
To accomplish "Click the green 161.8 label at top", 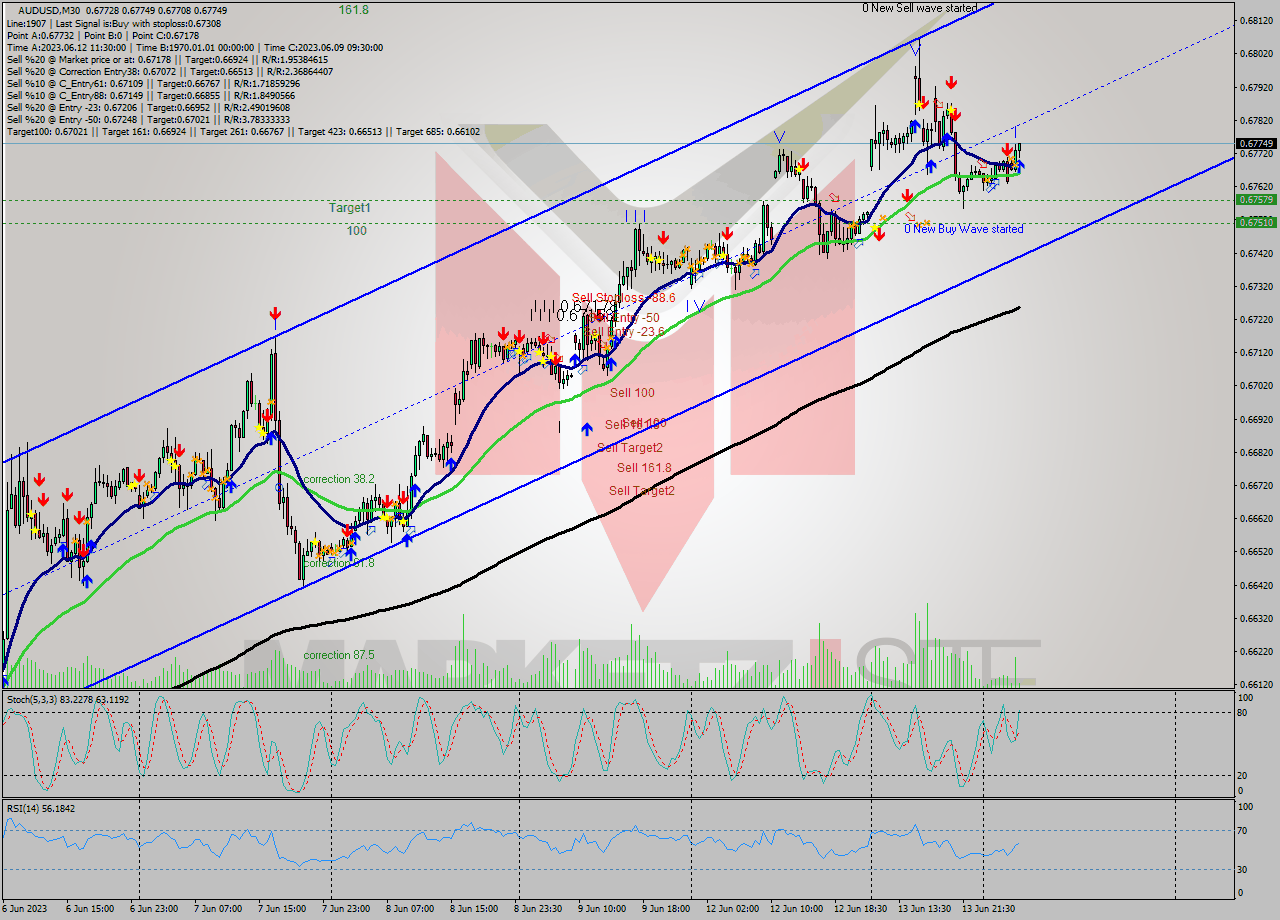I will 353,9.
